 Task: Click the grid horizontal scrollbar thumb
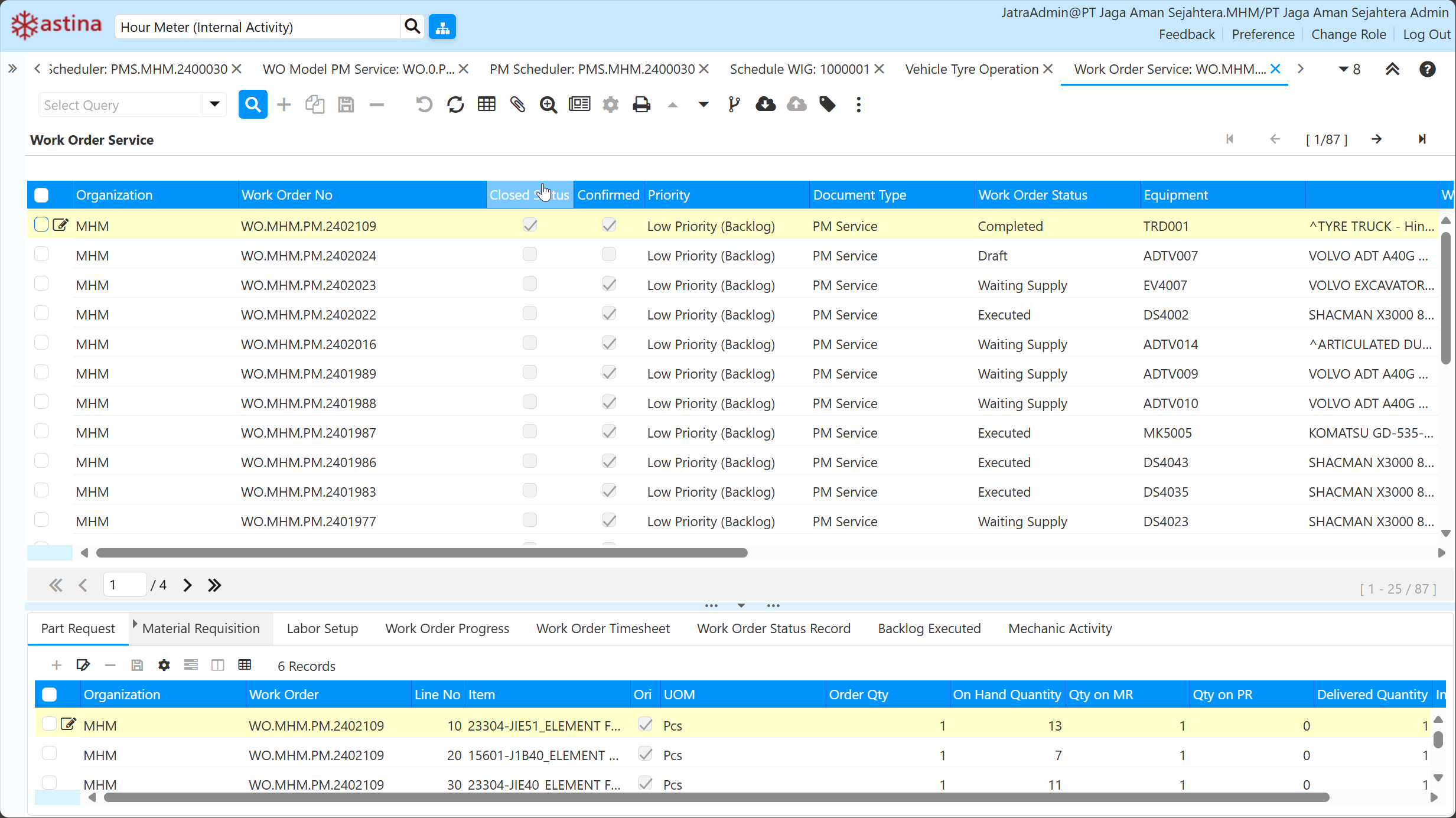click(x=422, y=553)
